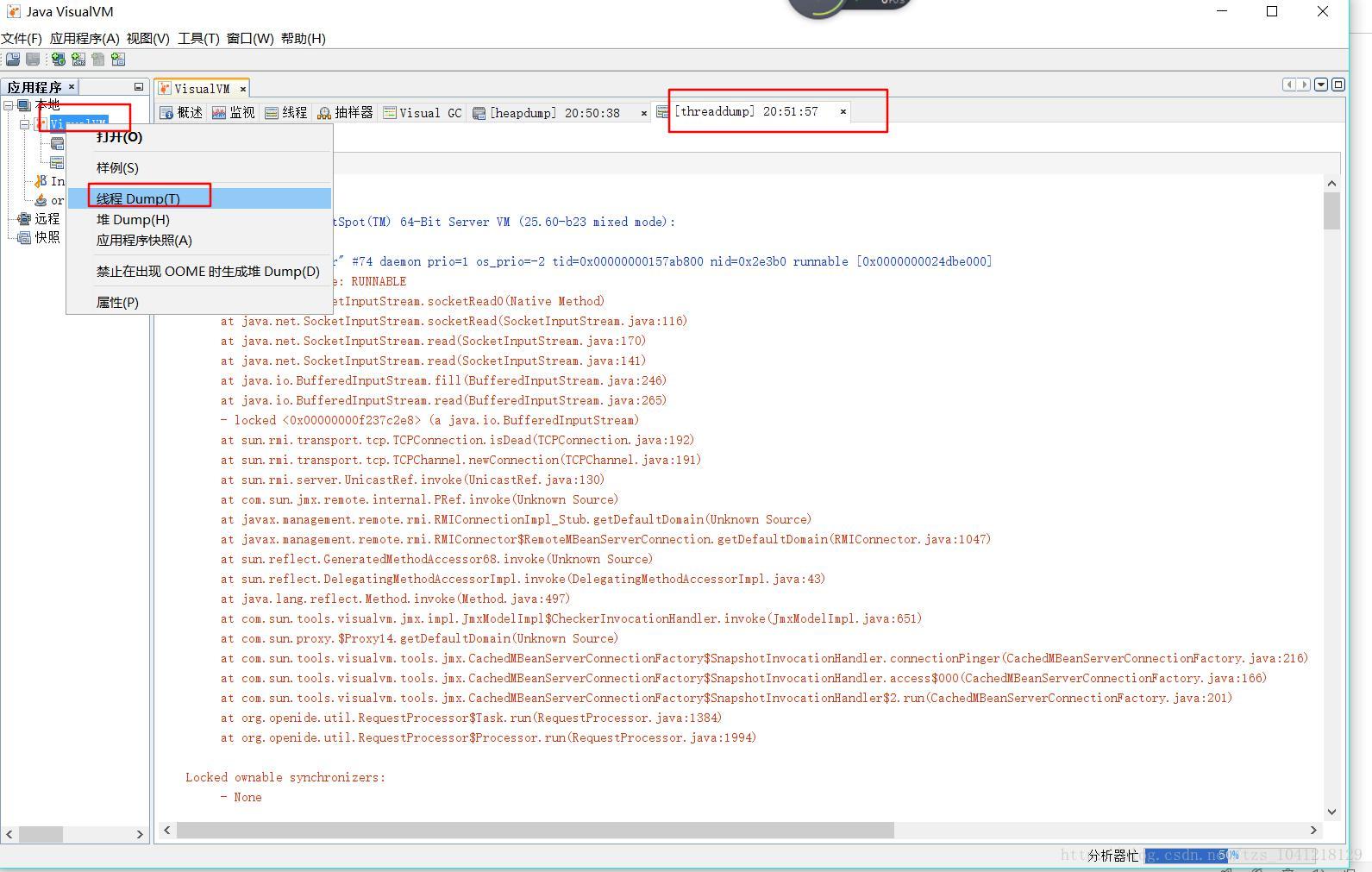Click the VisualVM document tab icon
This screenshot has height=872, width=1372.
165,89
